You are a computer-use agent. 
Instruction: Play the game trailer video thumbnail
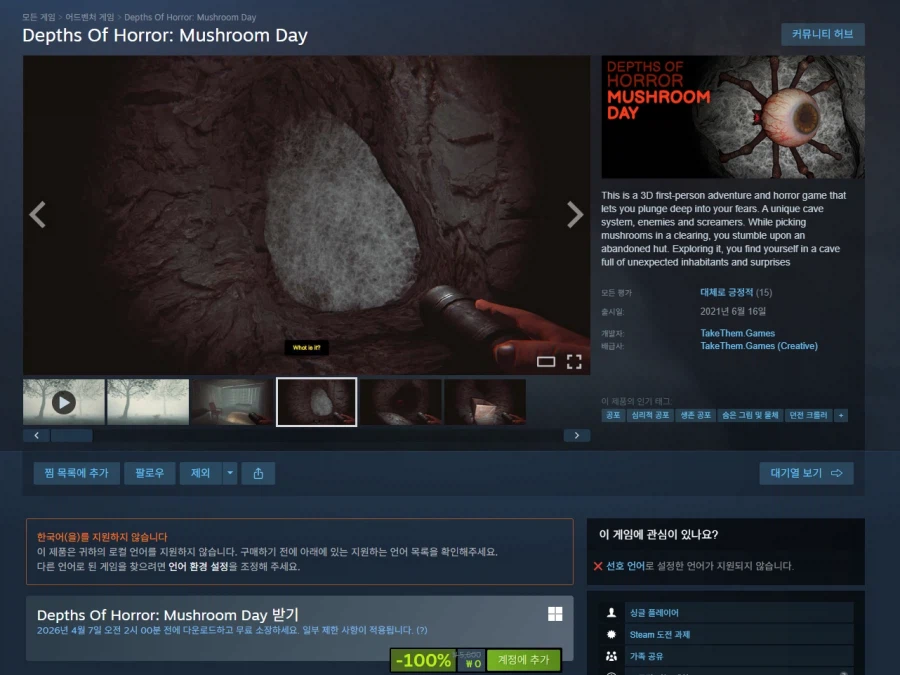tap(63, 400)
